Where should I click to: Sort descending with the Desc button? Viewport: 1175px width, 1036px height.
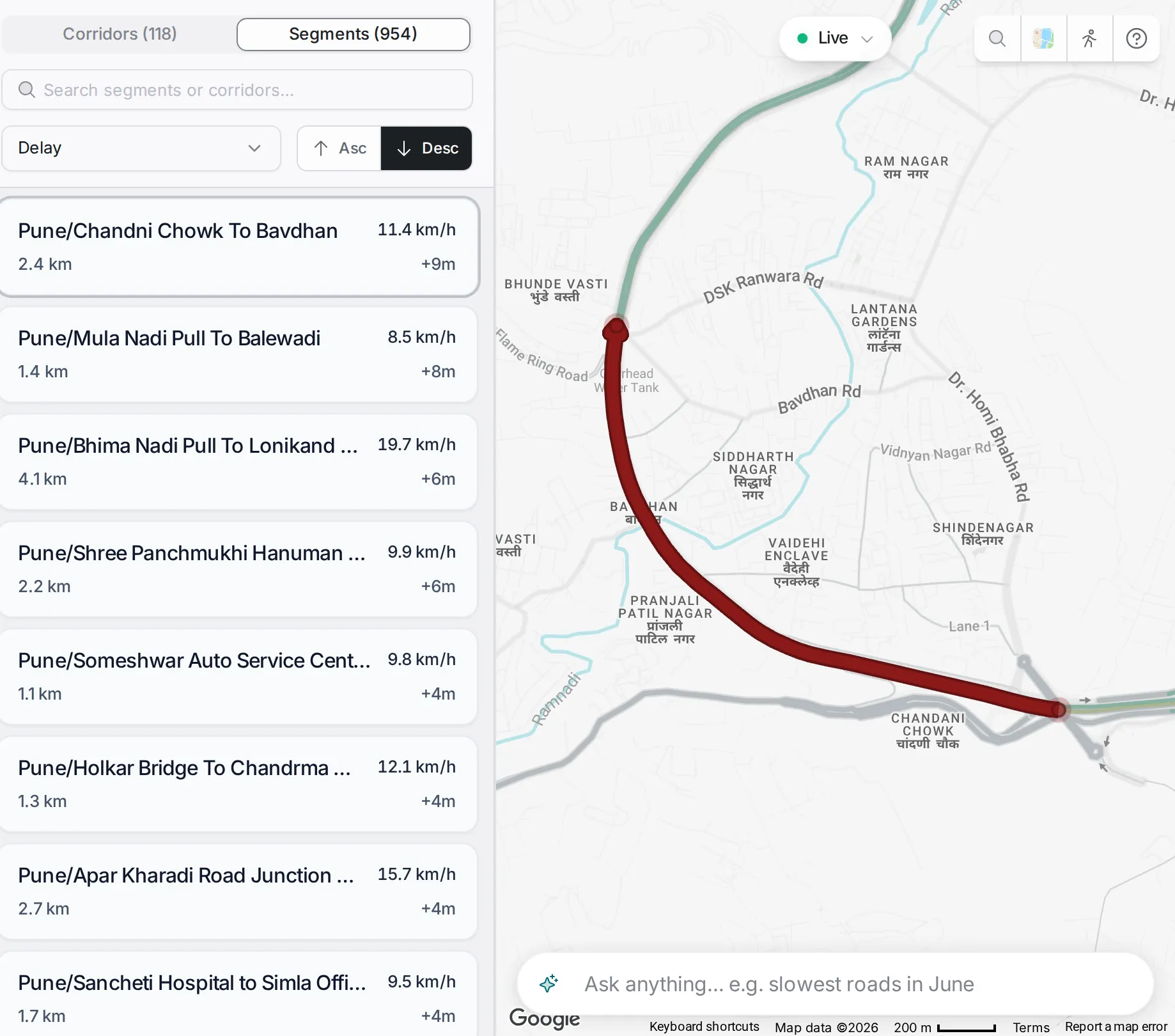click(x=427, y=148)
